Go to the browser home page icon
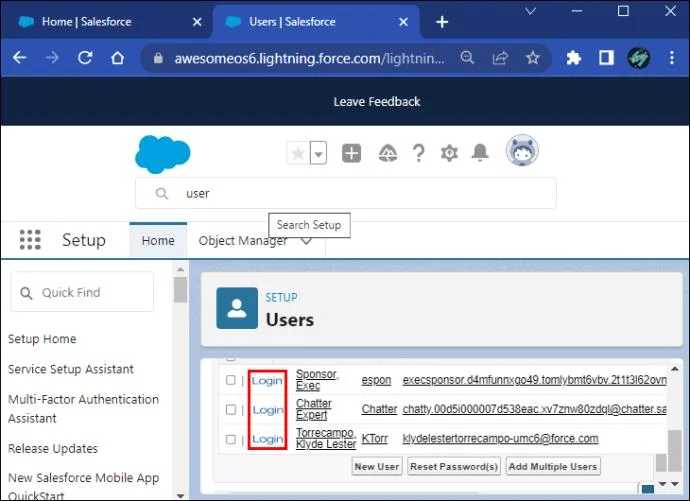Image resolution: width=690 pixels, height=501 pixels. click(x=117, y=58)
